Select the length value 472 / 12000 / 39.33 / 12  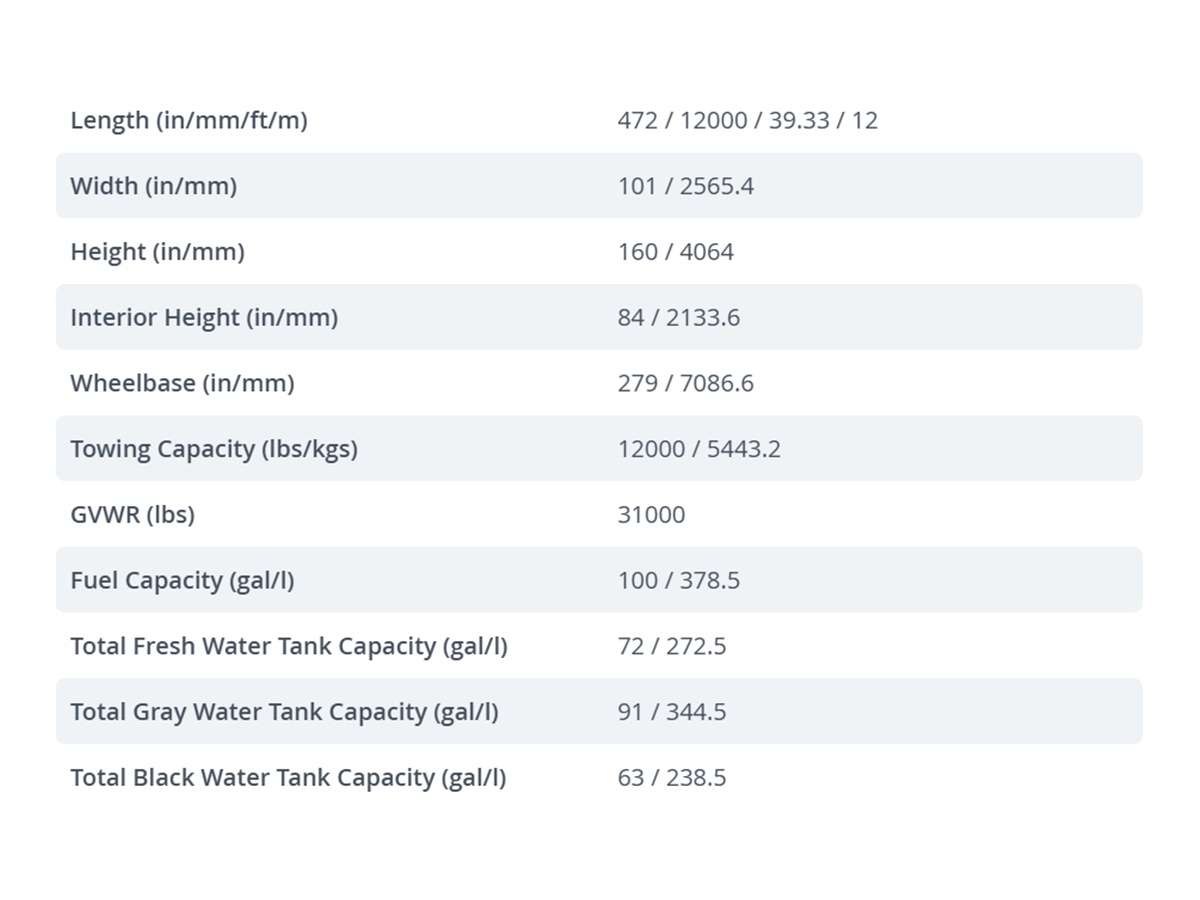pyautogui.click(x=748, y=121)
